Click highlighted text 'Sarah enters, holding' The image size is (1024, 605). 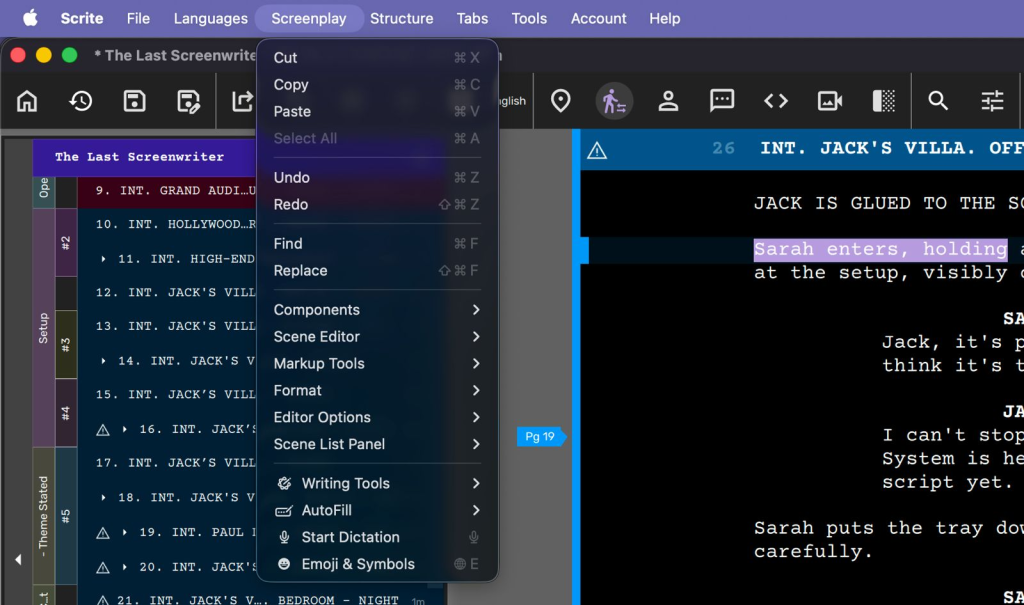coord(880,249)
